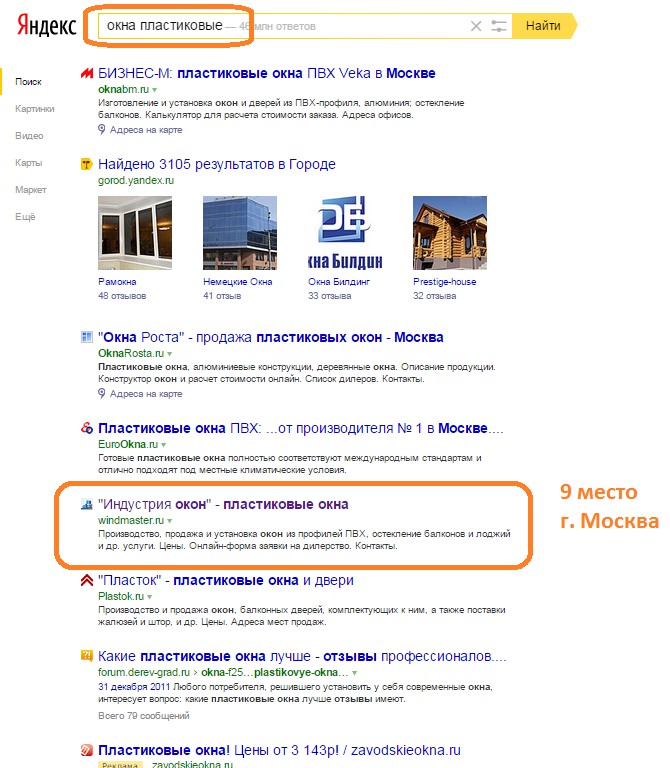The image size is (670, 768).
Task: Click Всего 79 сообщений text
Action: (x=144, y=716)
